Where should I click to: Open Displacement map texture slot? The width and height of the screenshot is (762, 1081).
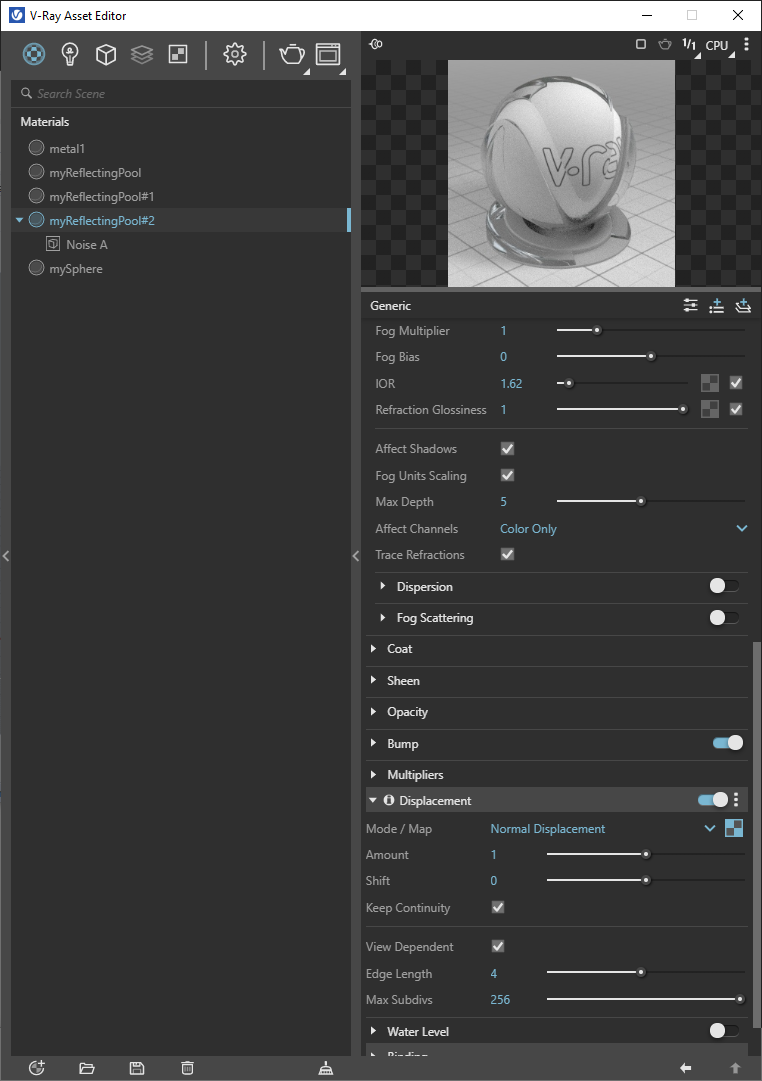(734, 828)
